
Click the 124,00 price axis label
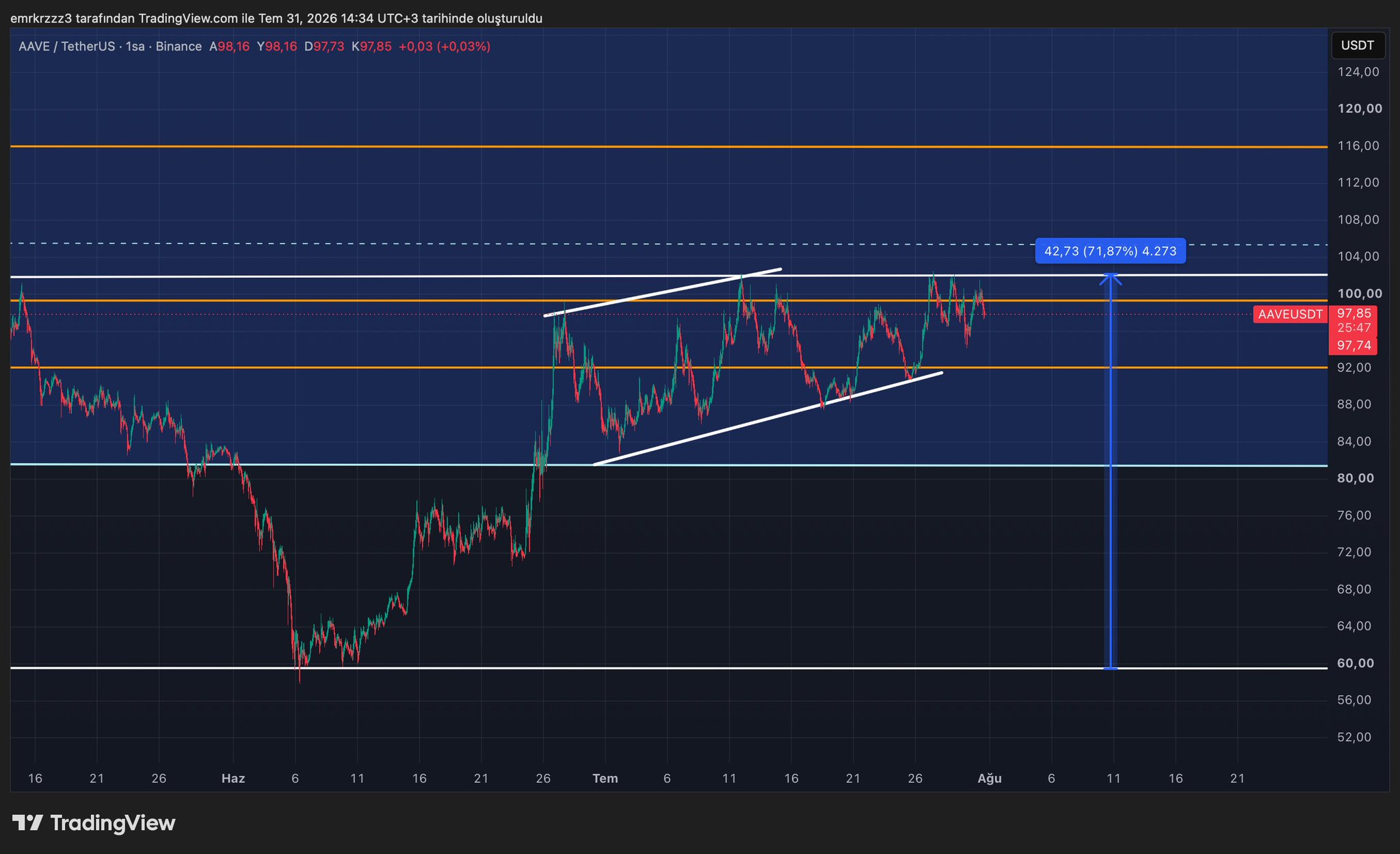[1358, 72]
